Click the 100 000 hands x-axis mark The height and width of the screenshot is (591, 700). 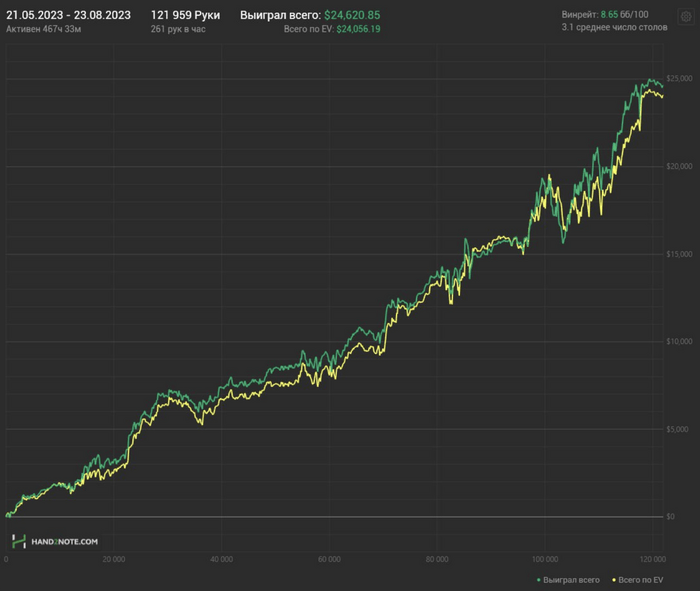tap(544, 559)
